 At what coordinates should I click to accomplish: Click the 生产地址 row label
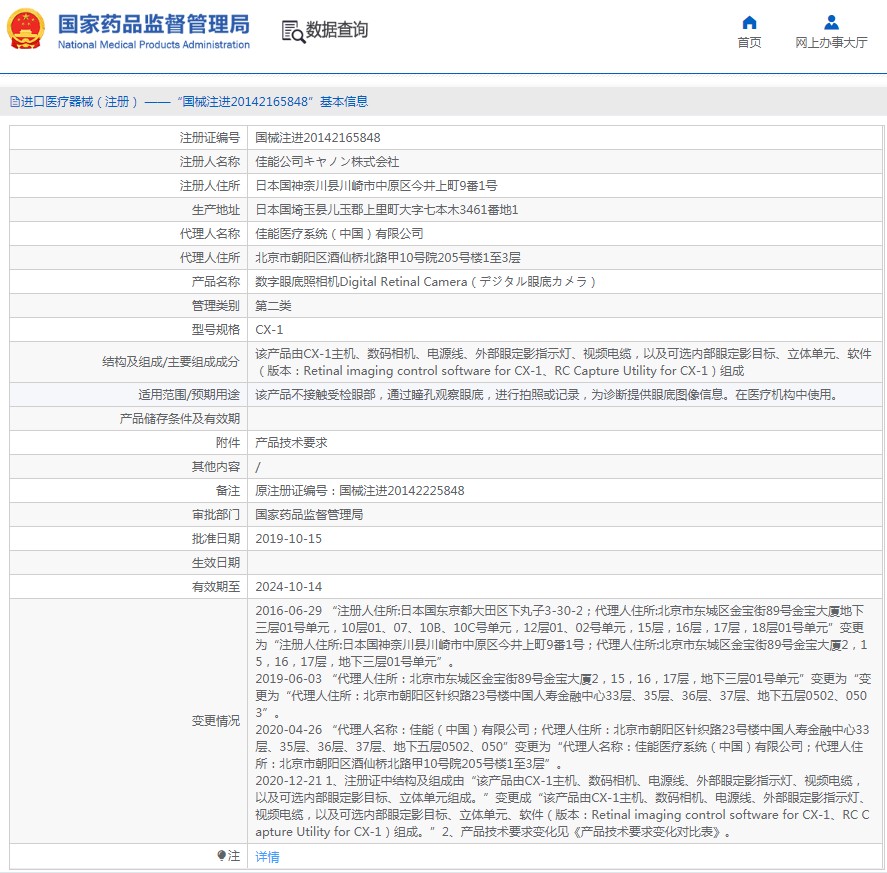tap(216, 210)
